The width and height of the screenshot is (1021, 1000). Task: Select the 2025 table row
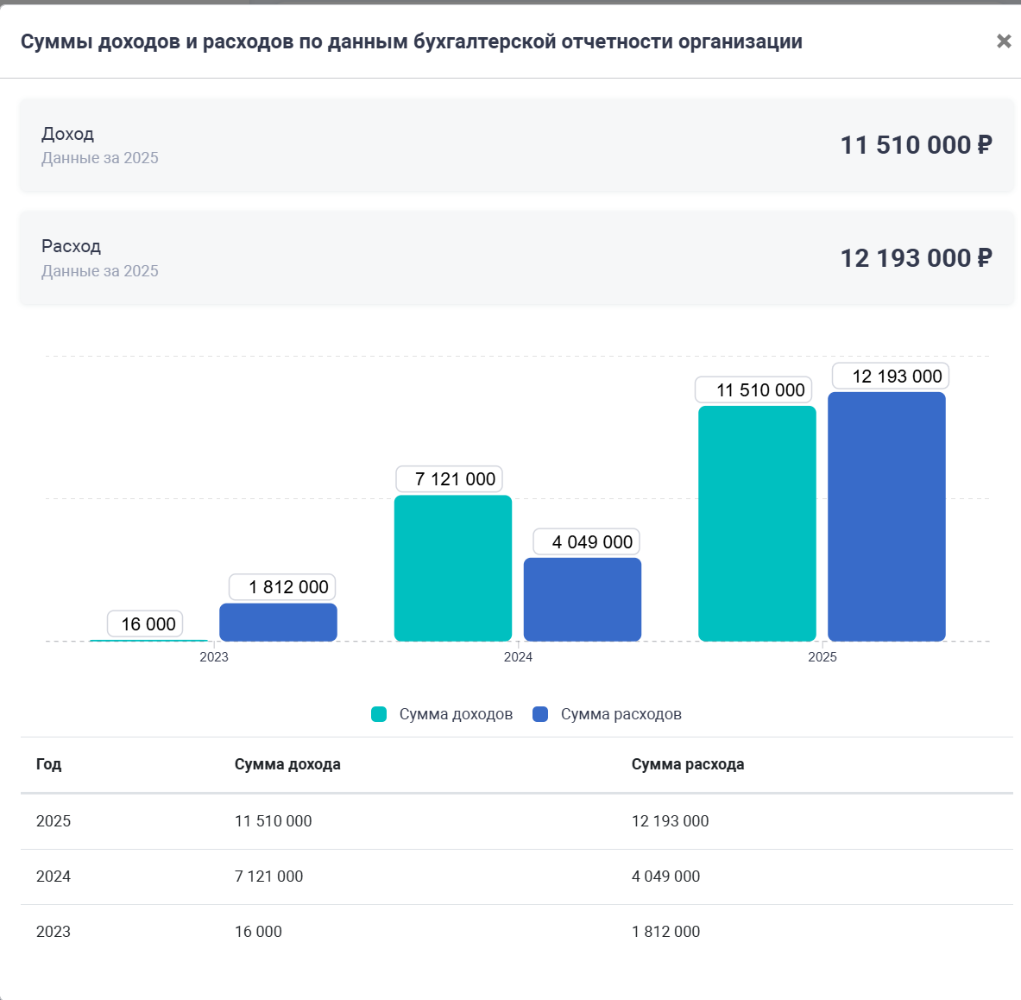516,821
